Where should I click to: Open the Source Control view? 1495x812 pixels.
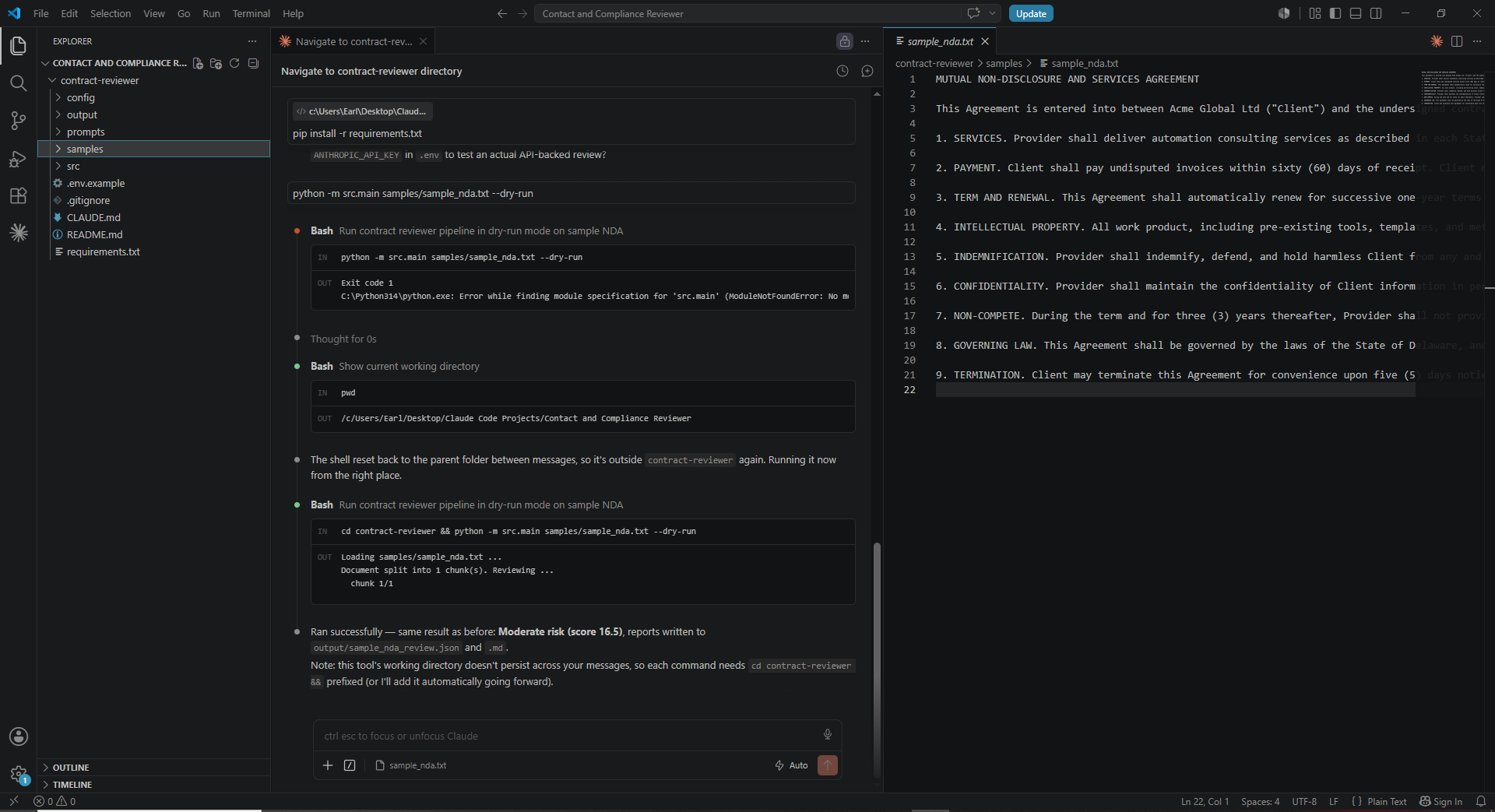point(19,121)
